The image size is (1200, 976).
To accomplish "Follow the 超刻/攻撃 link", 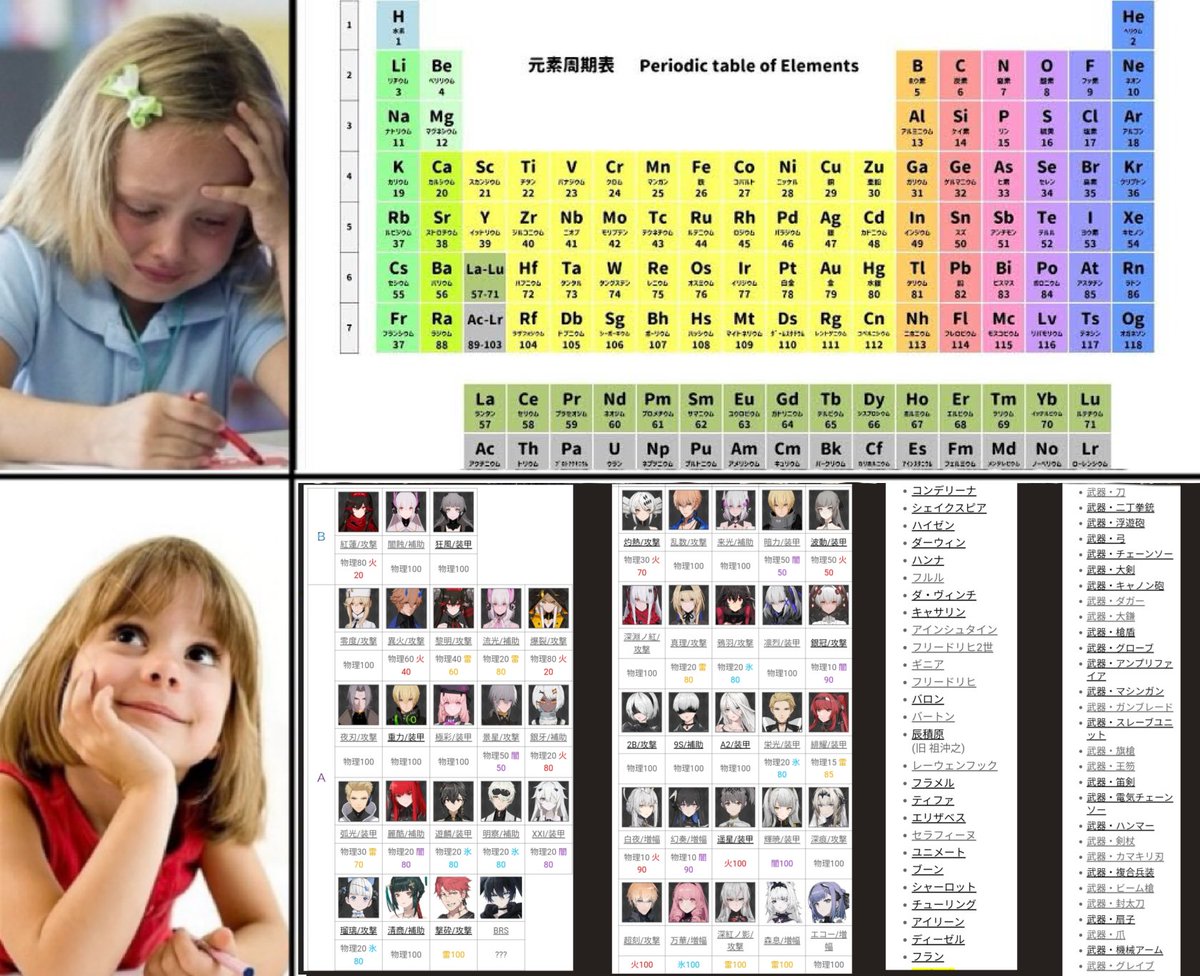I will (642, 940).
